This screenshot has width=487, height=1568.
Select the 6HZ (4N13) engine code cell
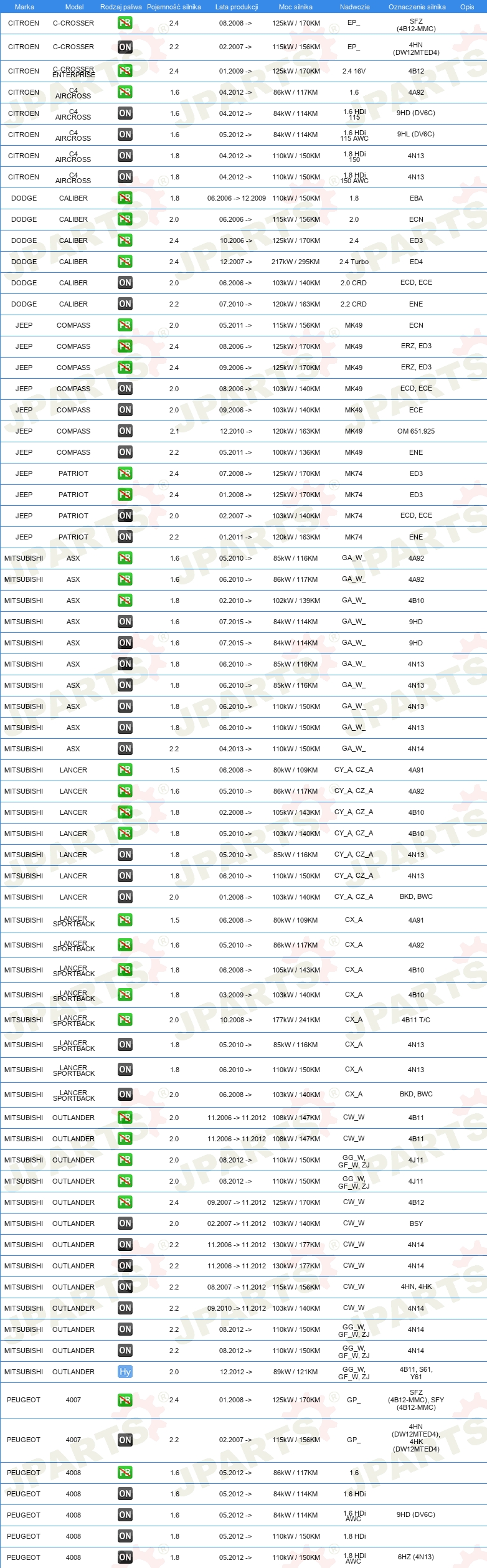tap(416, 1557)
